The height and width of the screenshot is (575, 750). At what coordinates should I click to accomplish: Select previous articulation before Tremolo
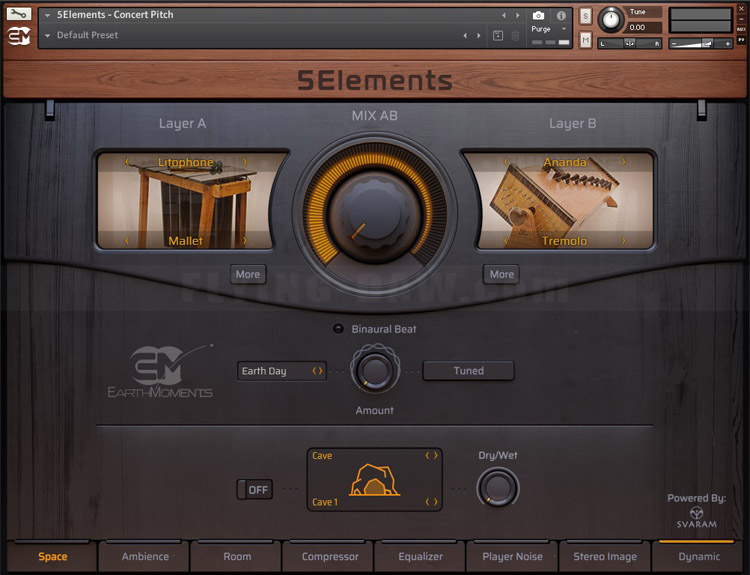point(506,241)
